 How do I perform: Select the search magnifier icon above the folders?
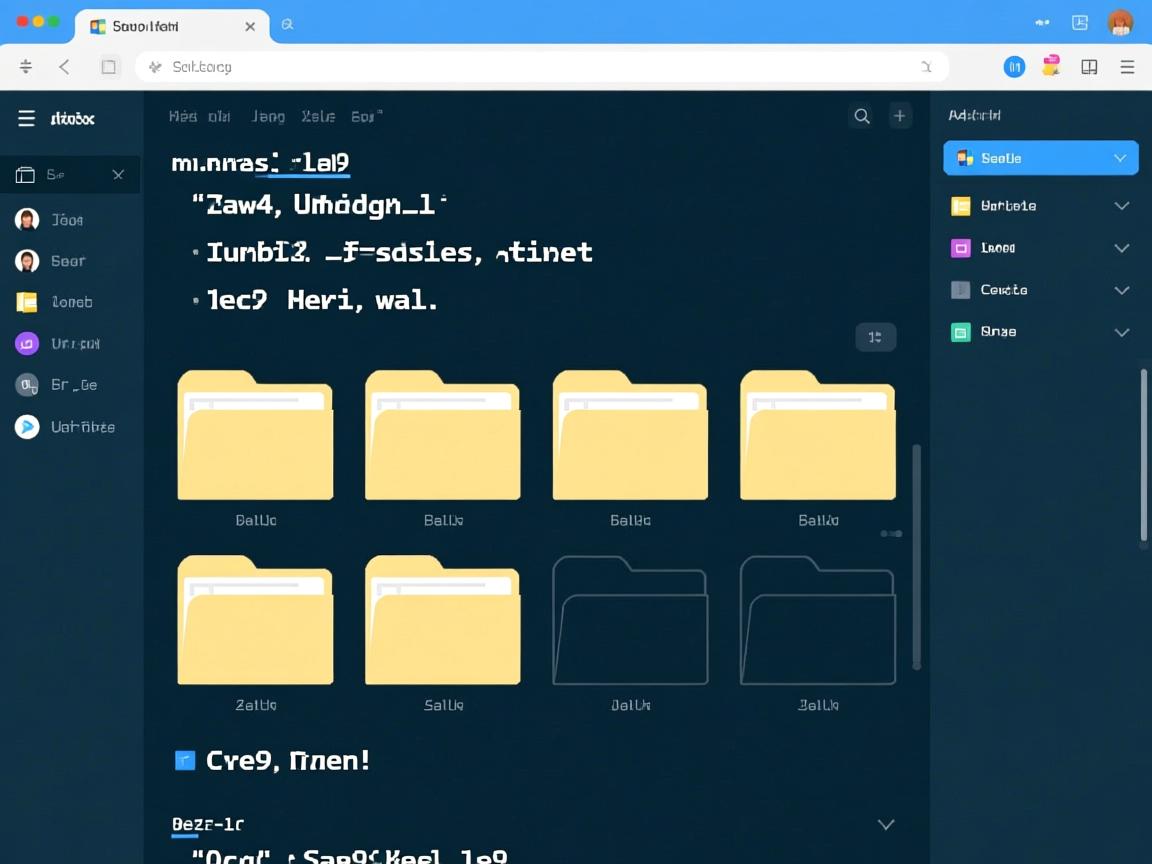[861, 116]
